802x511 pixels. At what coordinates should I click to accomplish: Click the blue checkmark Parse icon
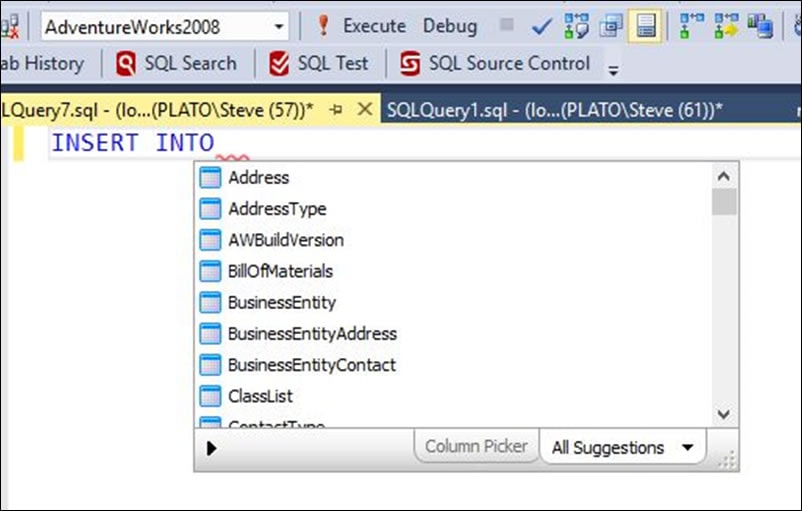click(x=541, y=26)
